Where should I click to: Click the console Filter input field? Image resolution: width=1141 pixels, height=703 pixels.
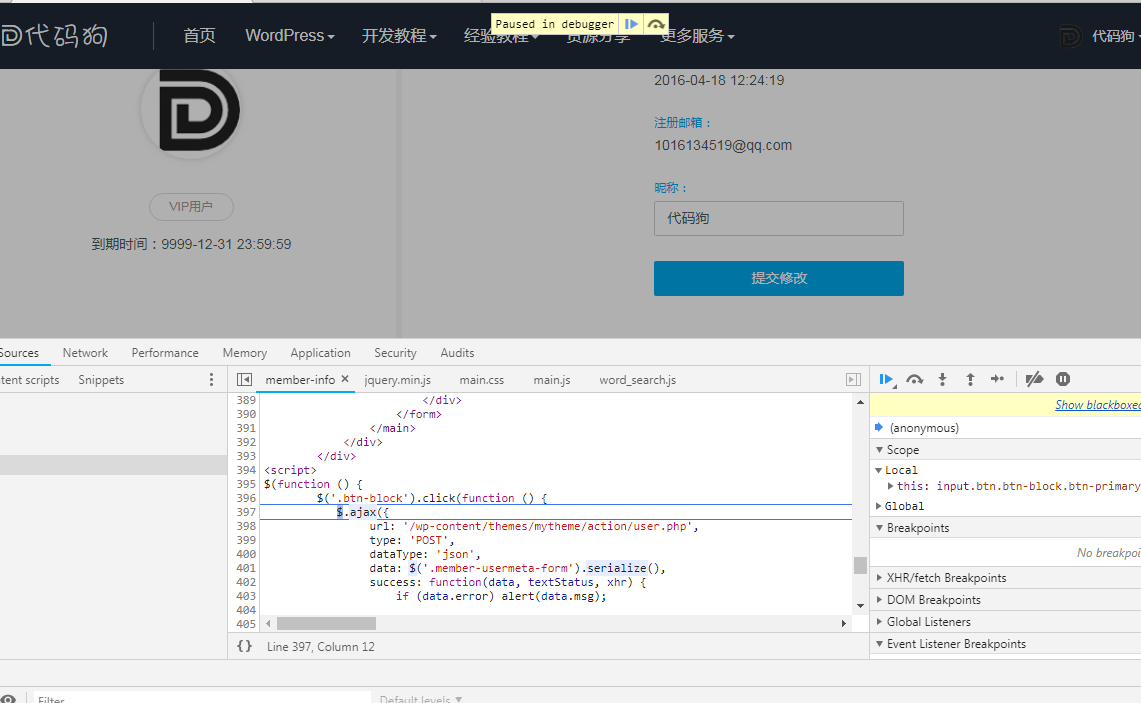(x=204, y=699)
